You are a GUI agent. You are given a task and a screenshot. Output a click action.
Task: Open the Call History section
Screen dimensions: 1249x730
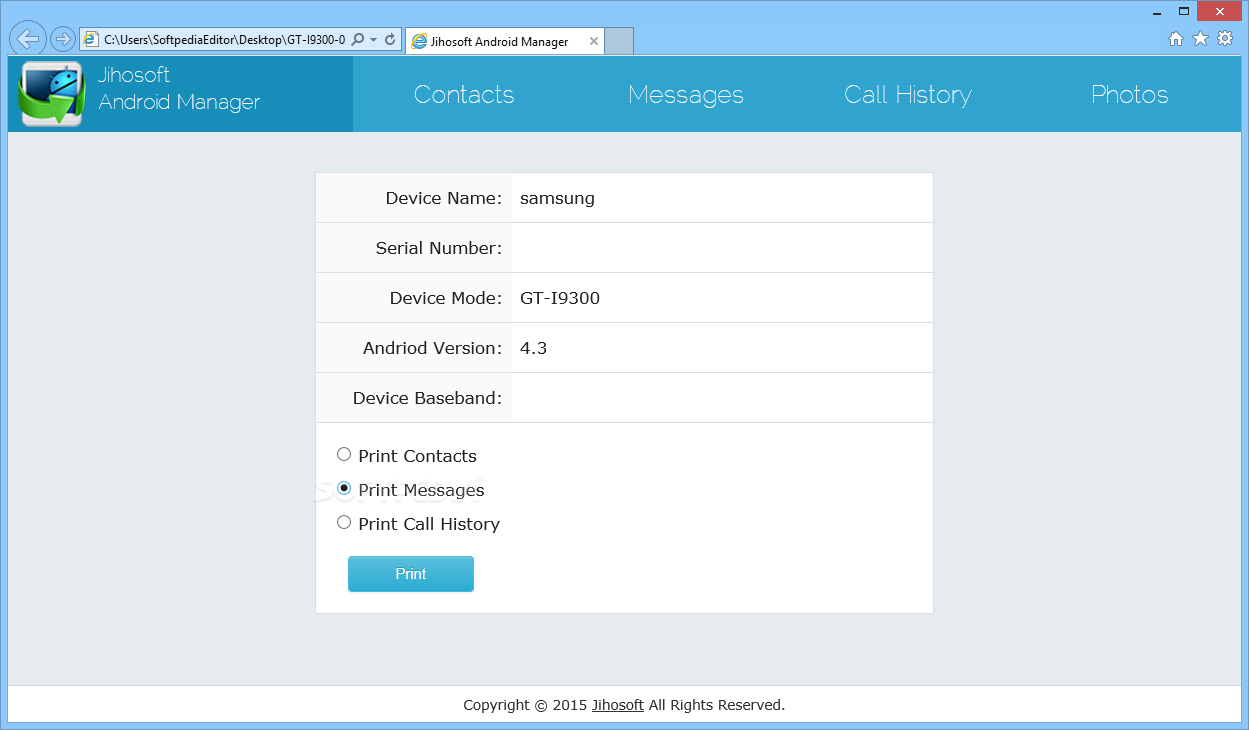pos(908,94)
